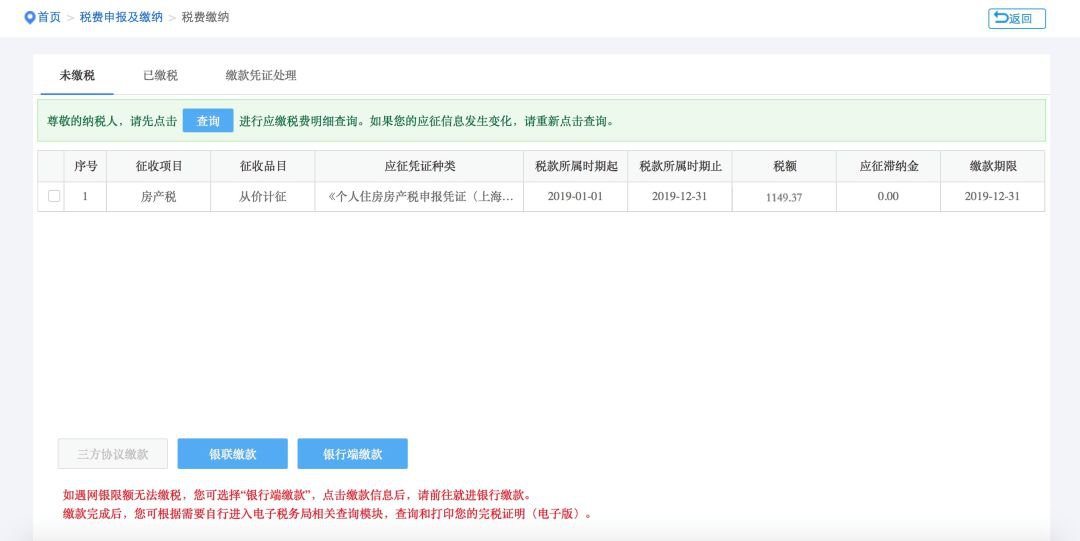The width and height of the screenshot is (1080, 541).
Task: Select the tax amount cell 1149.37
Action: (784, 197)
